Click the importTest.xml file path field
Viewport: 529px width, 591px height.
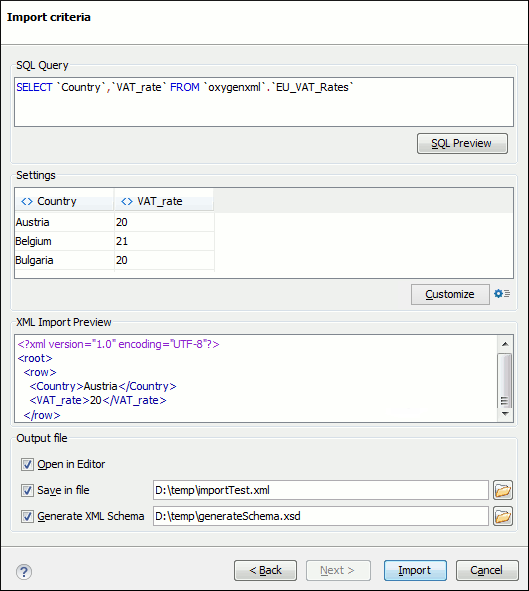point(321,490)
